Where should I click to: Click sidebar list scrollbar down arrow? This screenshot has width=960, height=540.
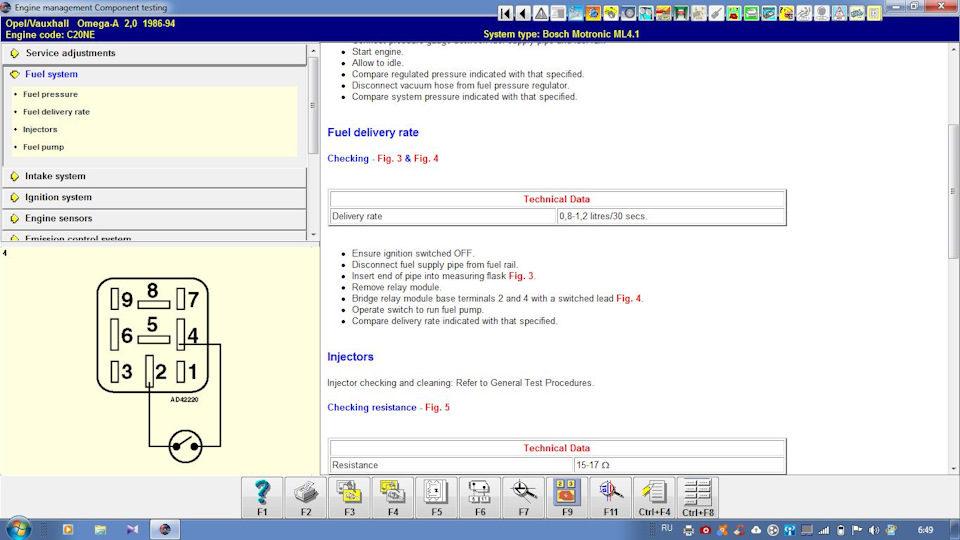tap(313, 234)
